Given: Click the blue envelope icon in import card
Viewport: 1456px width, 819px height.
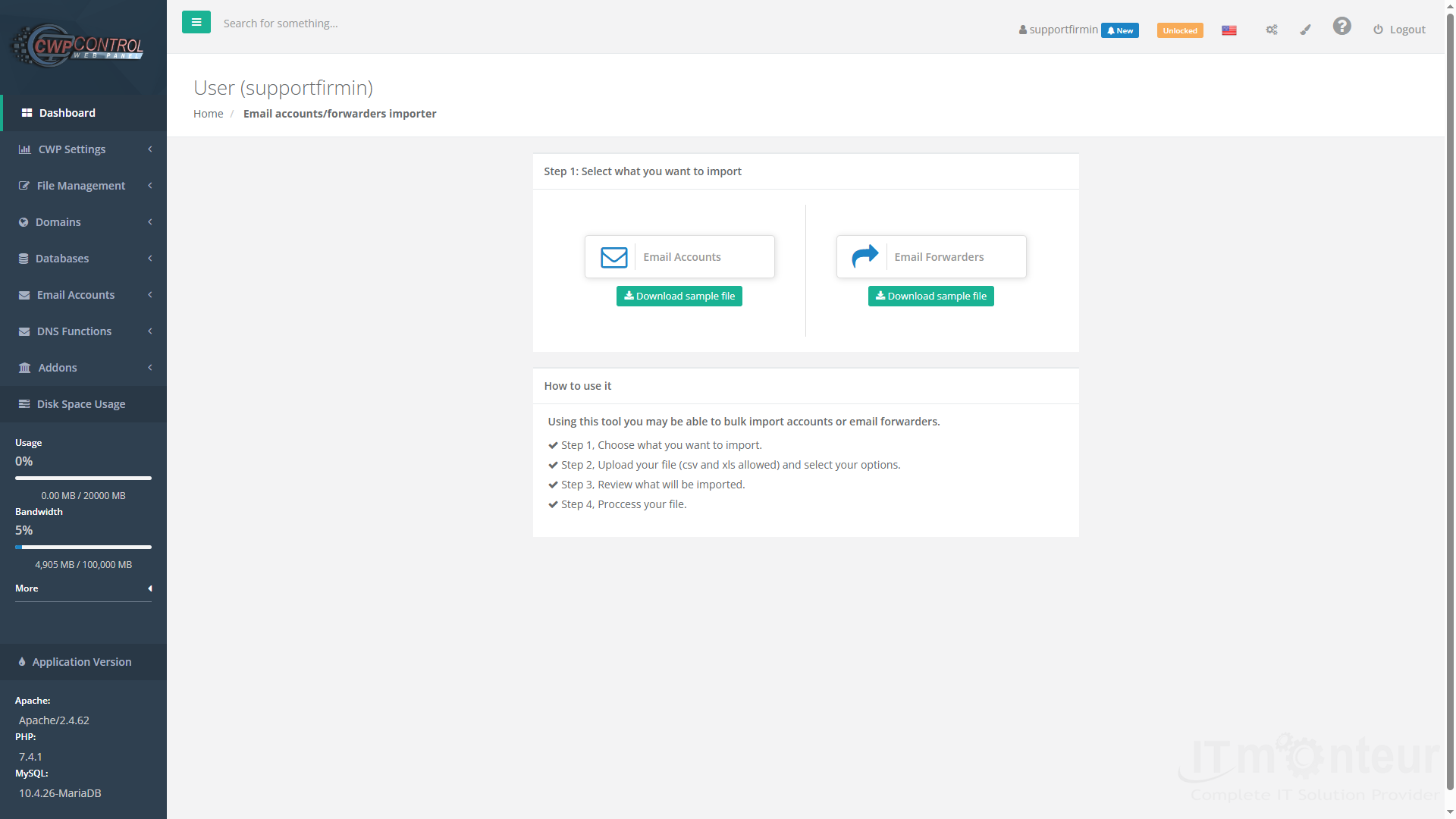Looking at the screenshot, I should pos(614,257).
